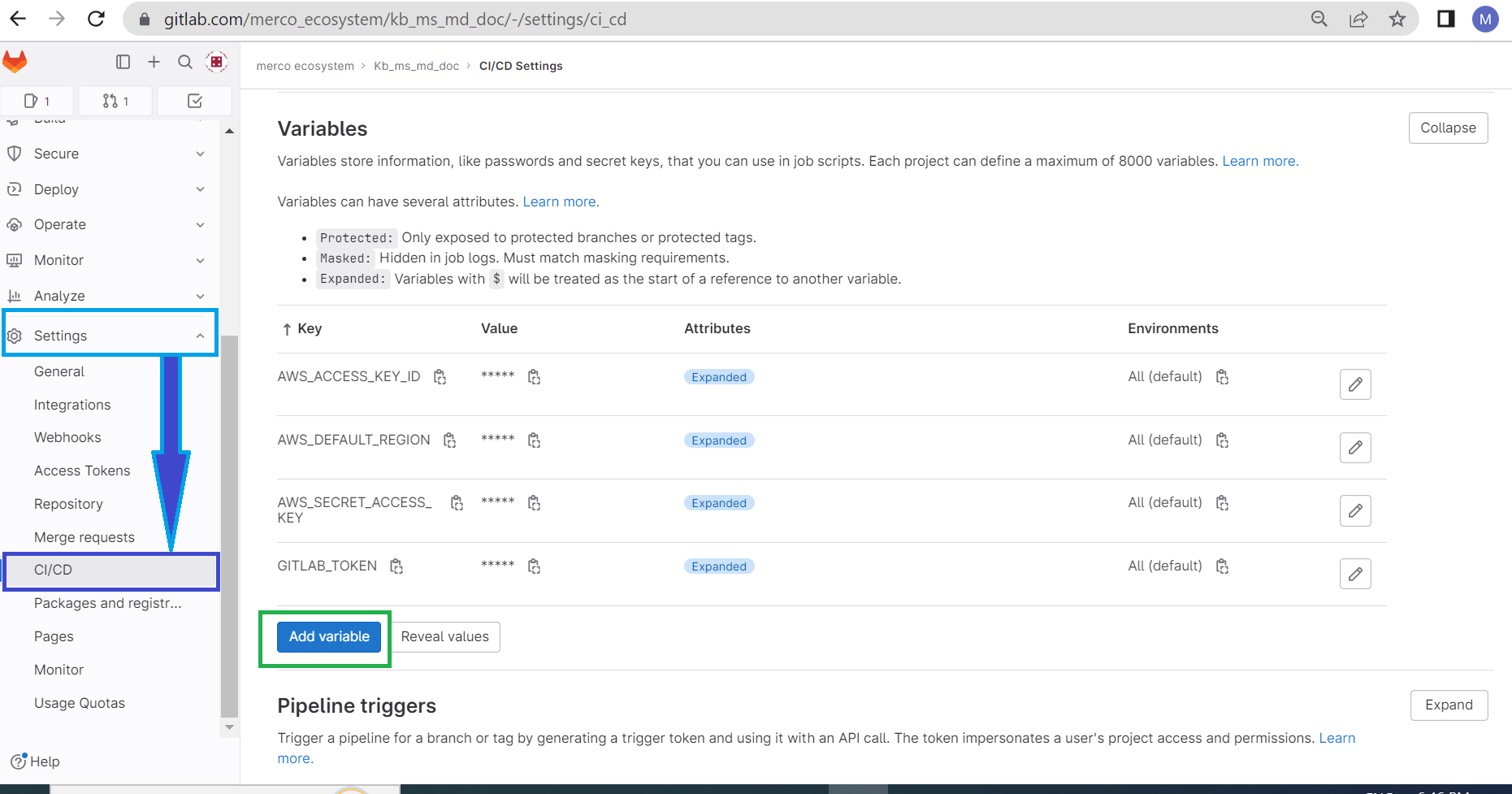Screen dimensions: 1512x794
Task: Open Access Tokens settings
Action: tap(82, 471)
